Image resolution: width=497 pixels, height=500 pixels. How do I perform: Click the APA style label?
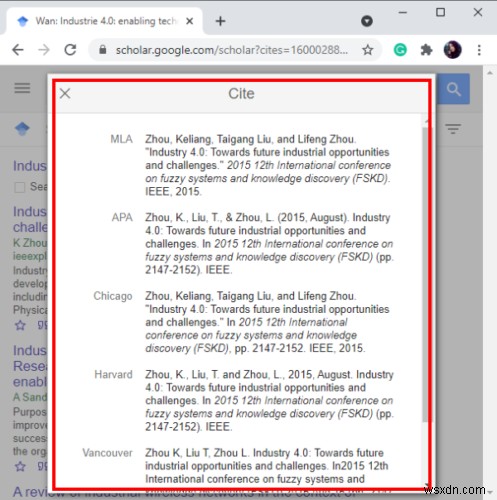122,217
